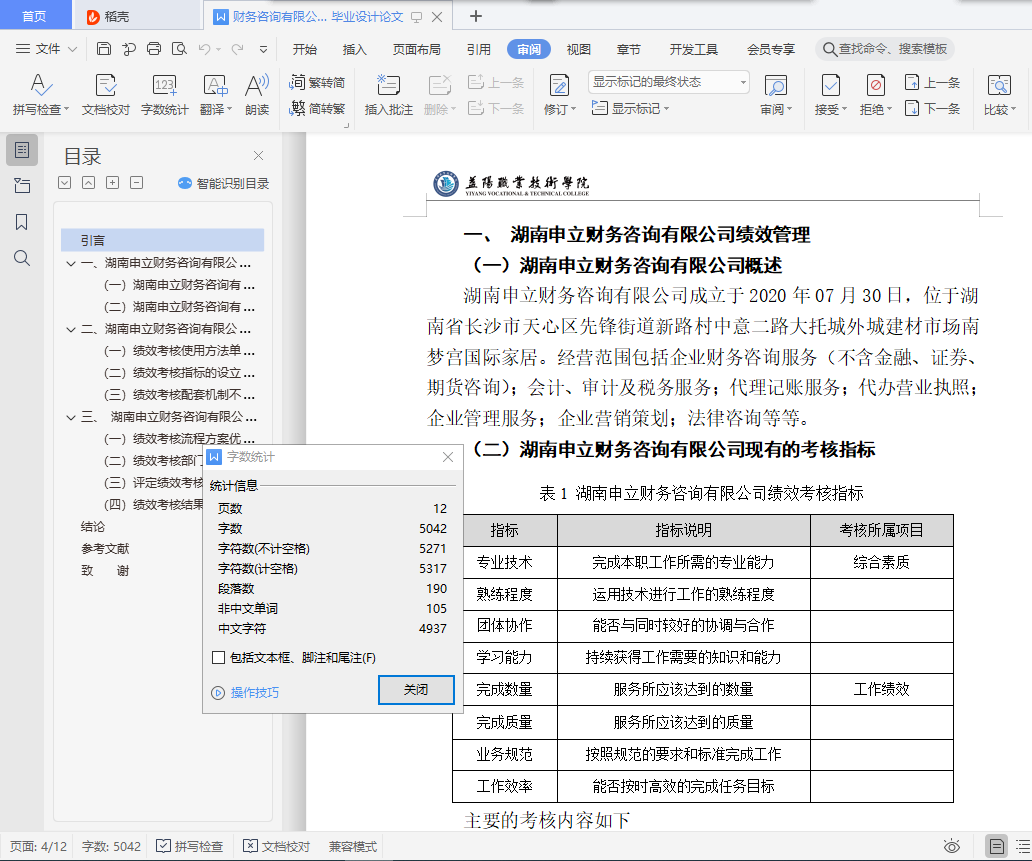Open Print Preview from quick access toolbar

(179, 49)
